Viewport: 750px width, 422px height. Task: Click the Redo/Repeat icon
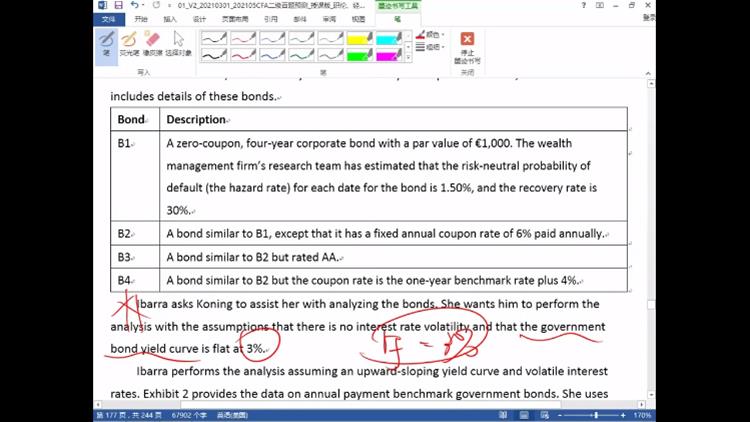click(156, 5)
